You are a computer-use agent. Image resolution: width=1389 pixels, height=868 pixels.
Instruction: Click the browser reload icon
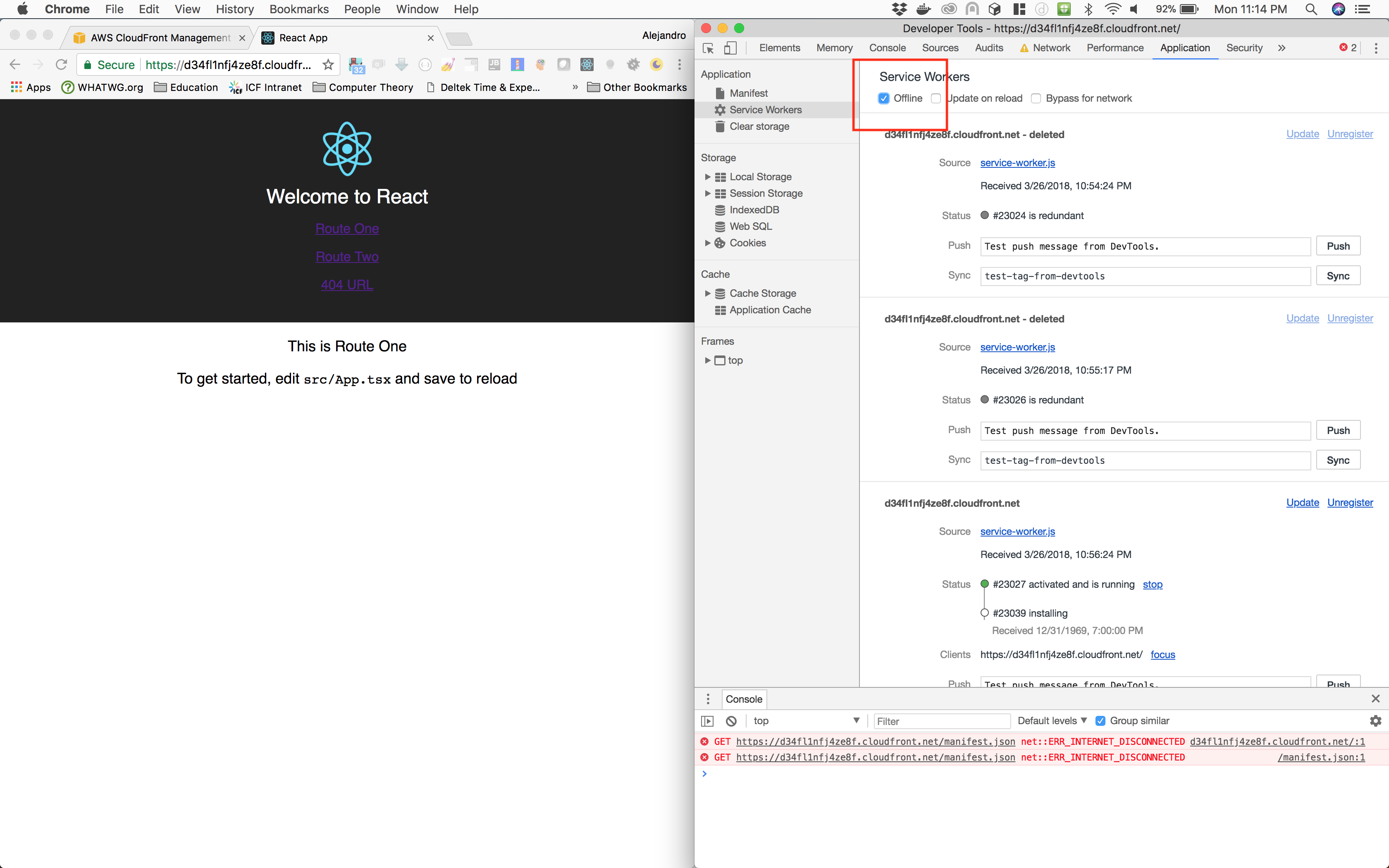point(62,65)
